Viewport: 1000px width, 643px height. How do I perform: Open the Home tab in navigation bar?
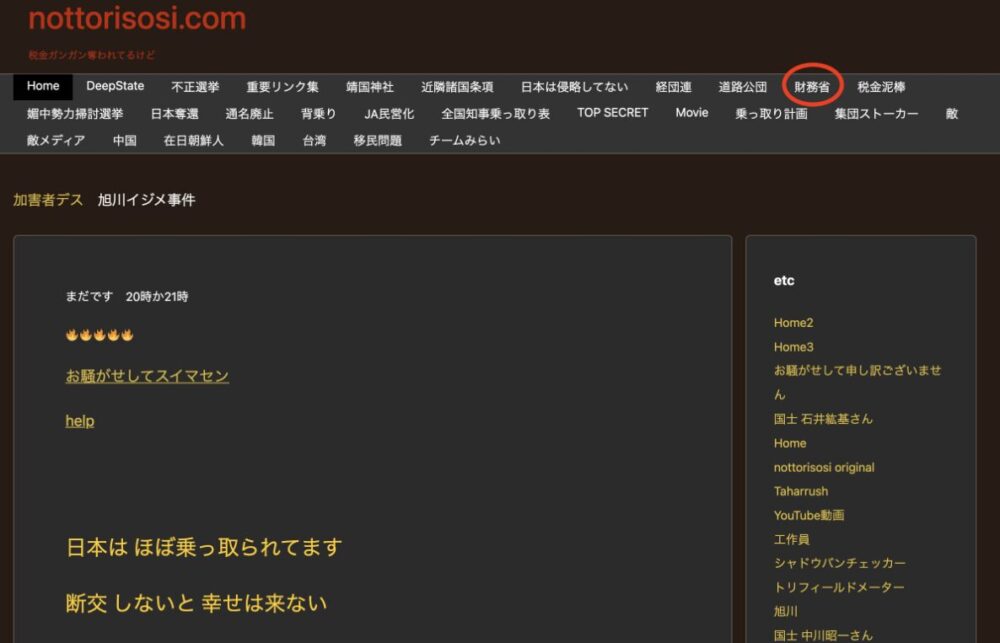43,87
